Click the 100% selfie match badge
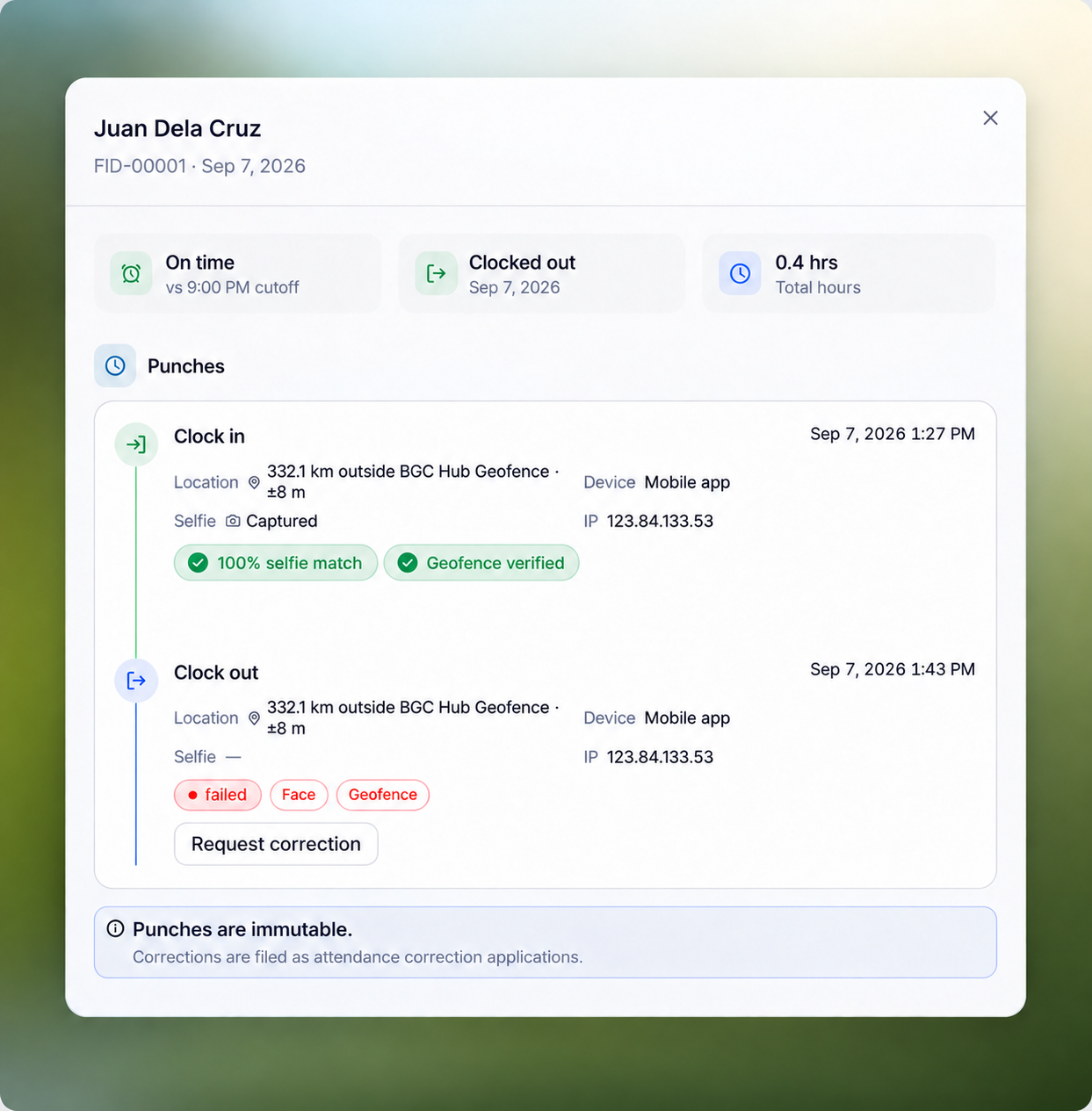Image resolution: width=1092 pixels, height=1111 pixels. coord(276,563)
